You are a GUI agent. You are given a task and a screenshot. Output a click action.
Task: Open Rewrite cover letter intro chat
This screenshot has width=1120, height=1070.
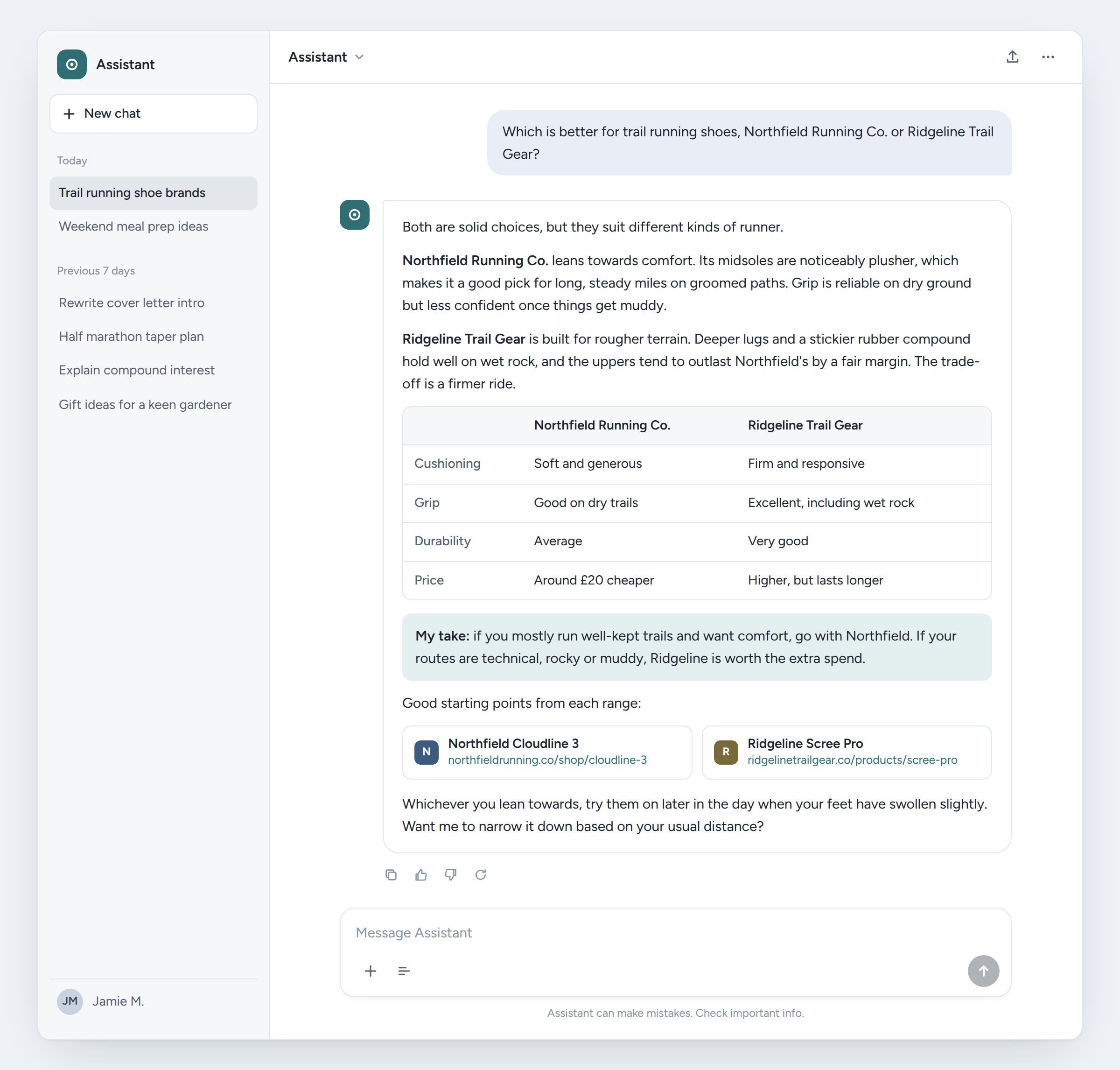point(154,303)
